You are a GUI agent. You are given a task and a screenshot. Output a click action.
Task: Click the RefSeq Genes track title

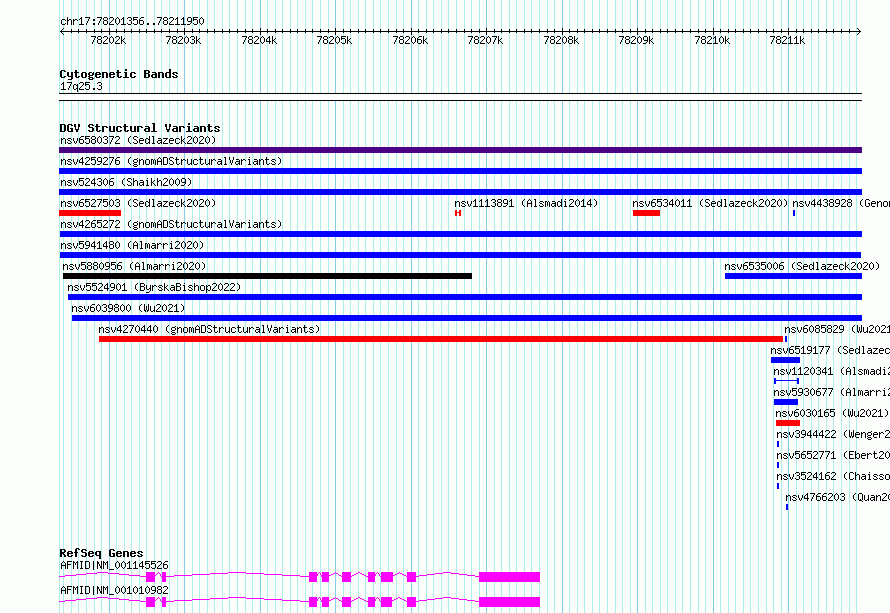coord(101,553)
